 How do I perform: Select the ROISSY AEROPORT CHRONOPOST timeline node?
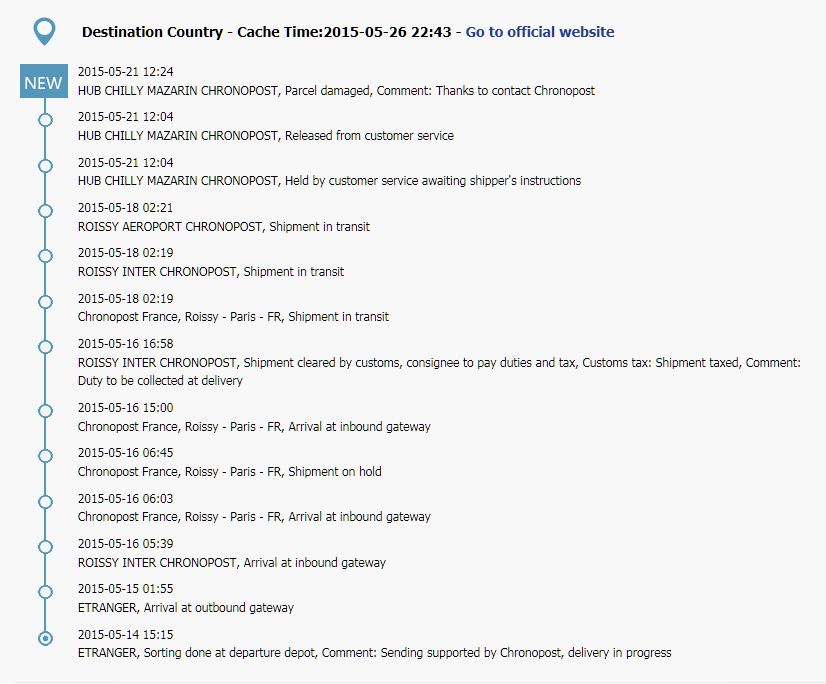tap(45, 210)
